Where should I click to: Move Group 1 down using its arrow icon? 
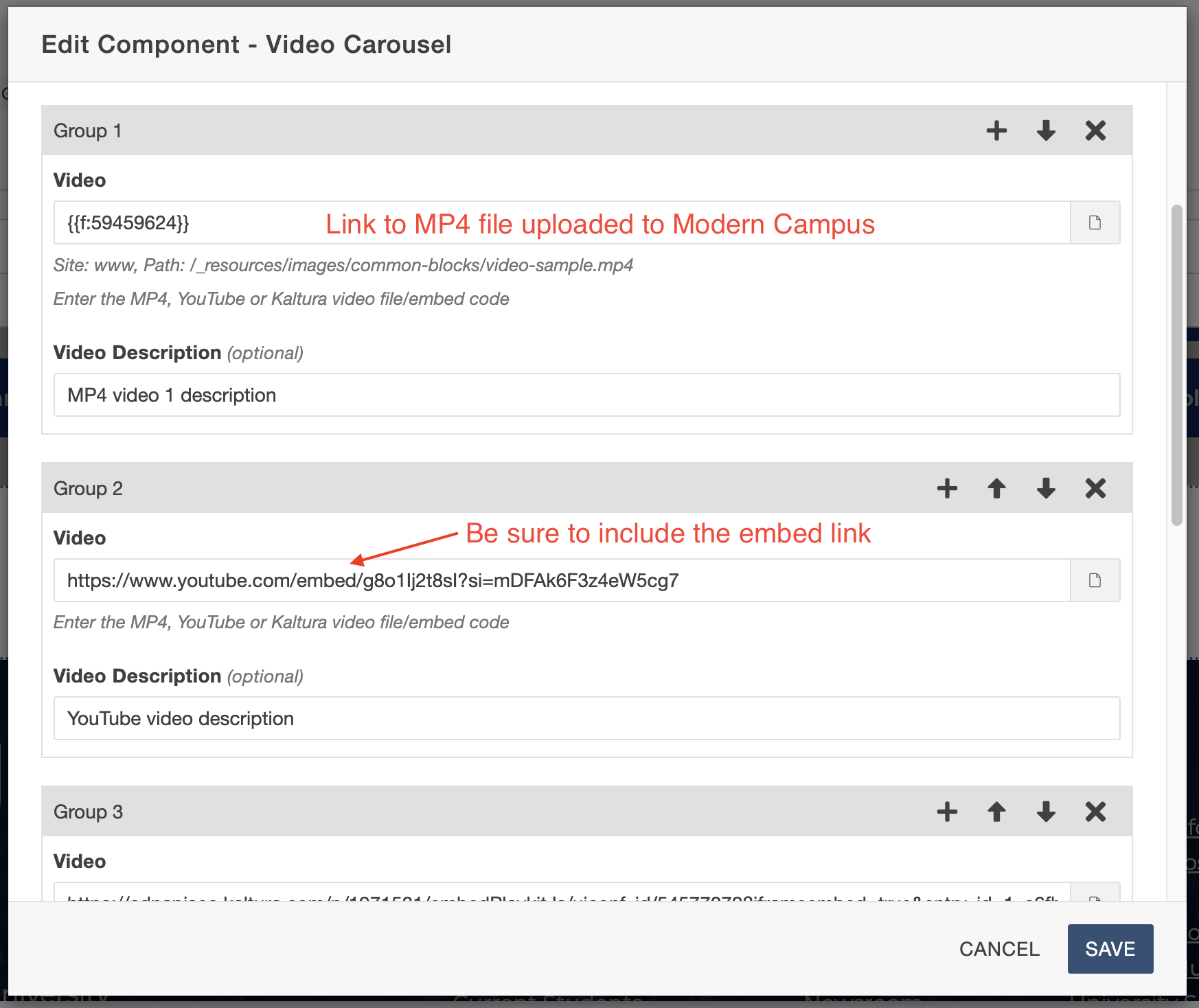[x=1046, y=130]
